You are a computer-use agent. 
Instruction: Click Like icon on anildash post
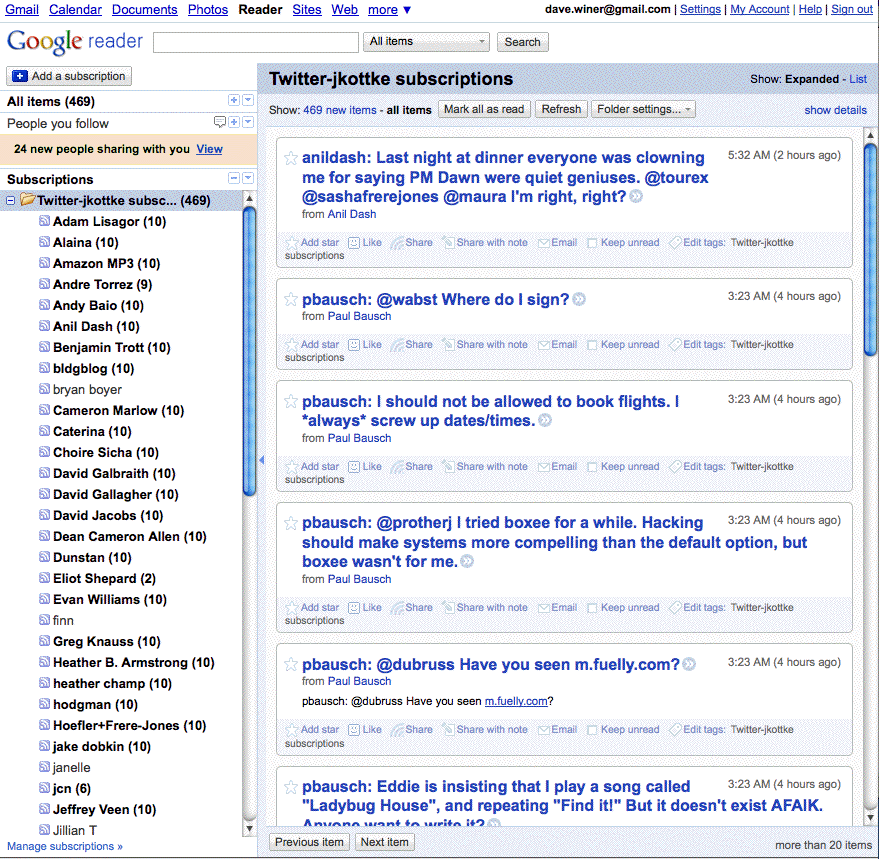click(x=354, y=243)
